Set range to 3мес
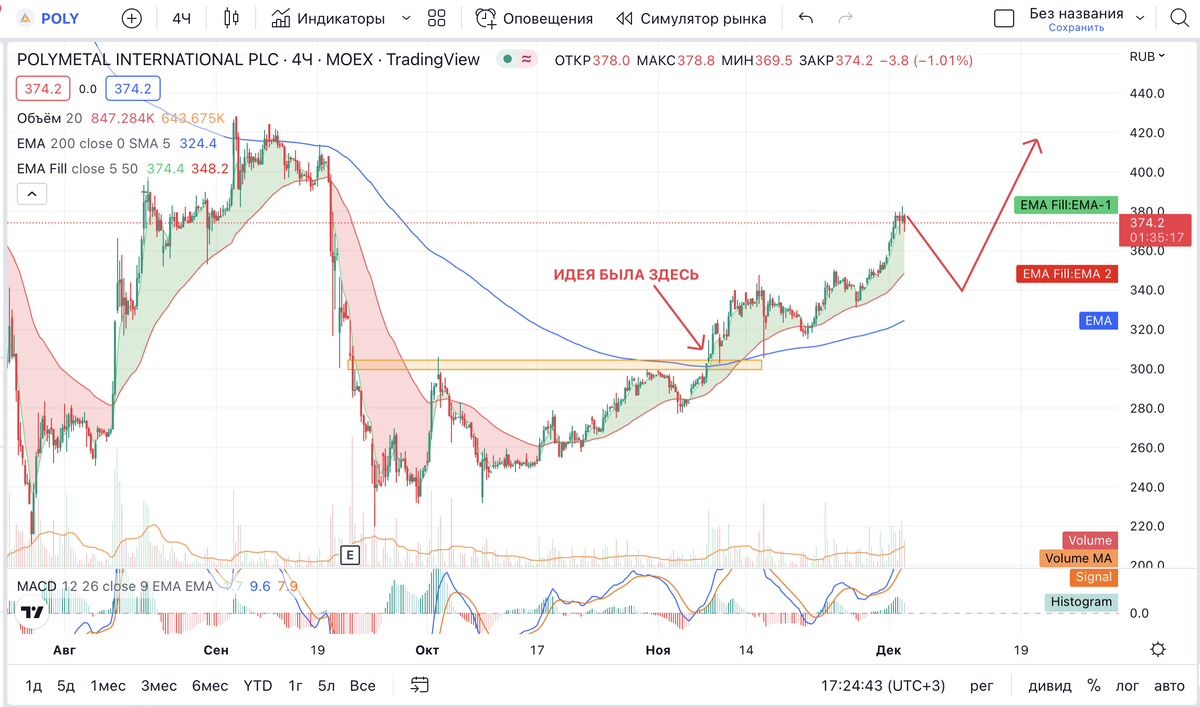 159,686
